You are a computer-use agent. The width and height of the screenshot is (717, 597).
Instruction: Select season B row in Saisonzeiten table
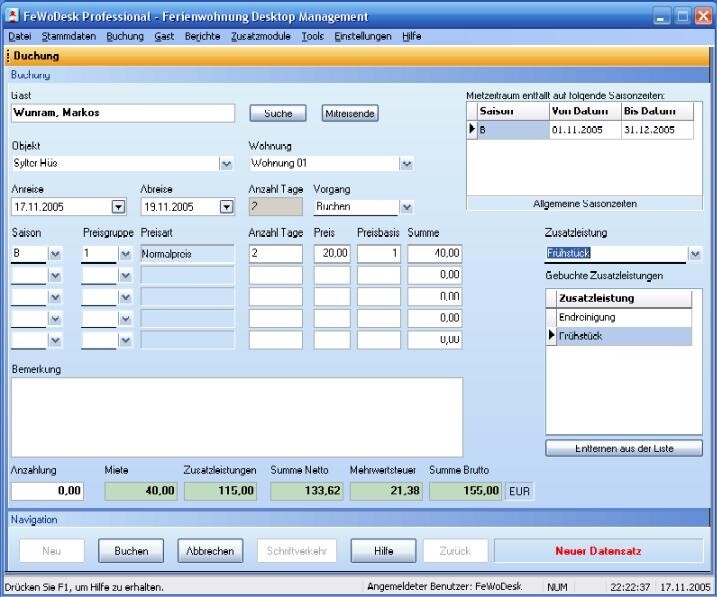(x=580, y=130)
